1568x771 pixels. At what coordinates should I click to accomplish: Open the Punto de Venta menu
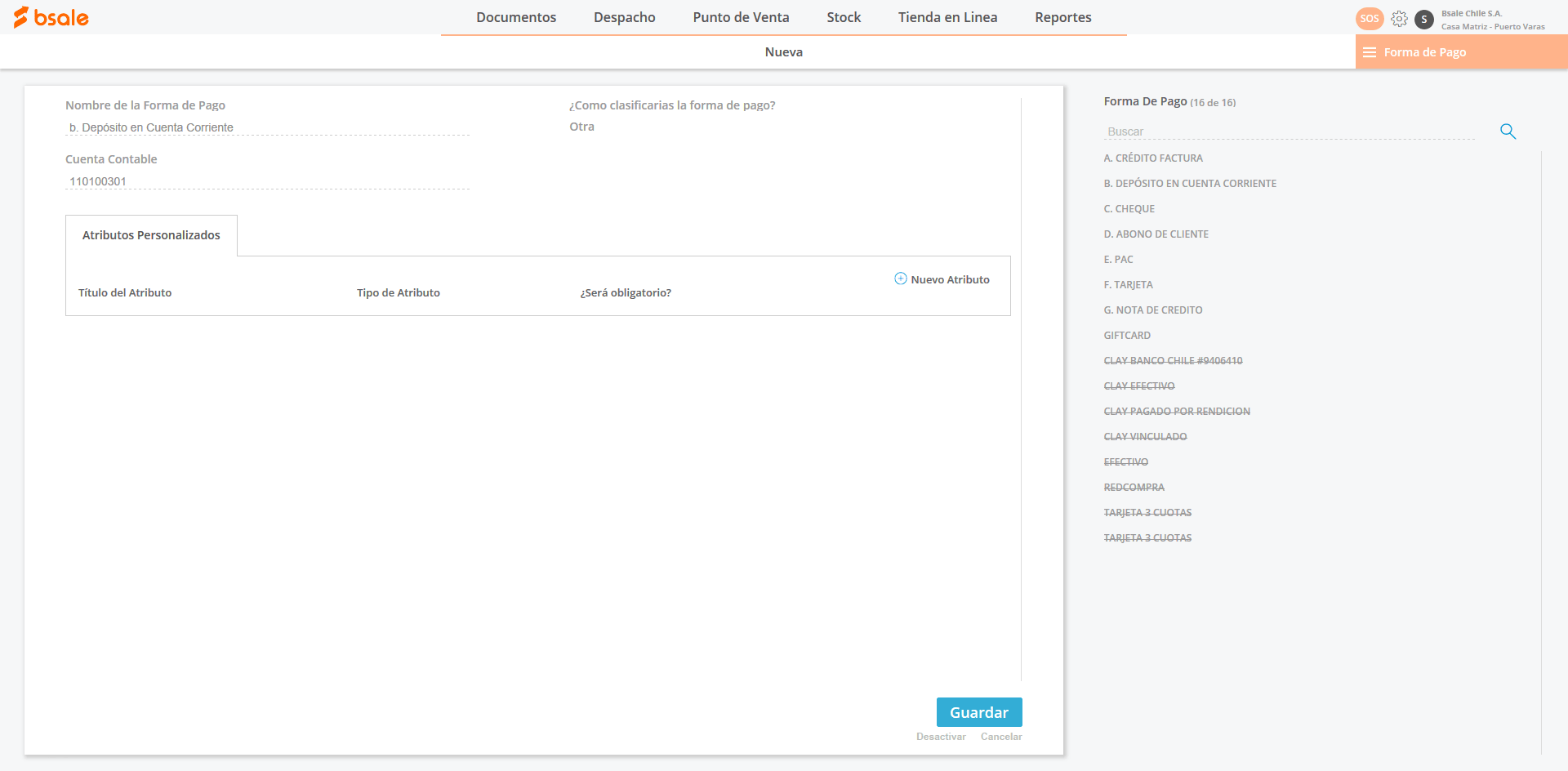(741, 17)
